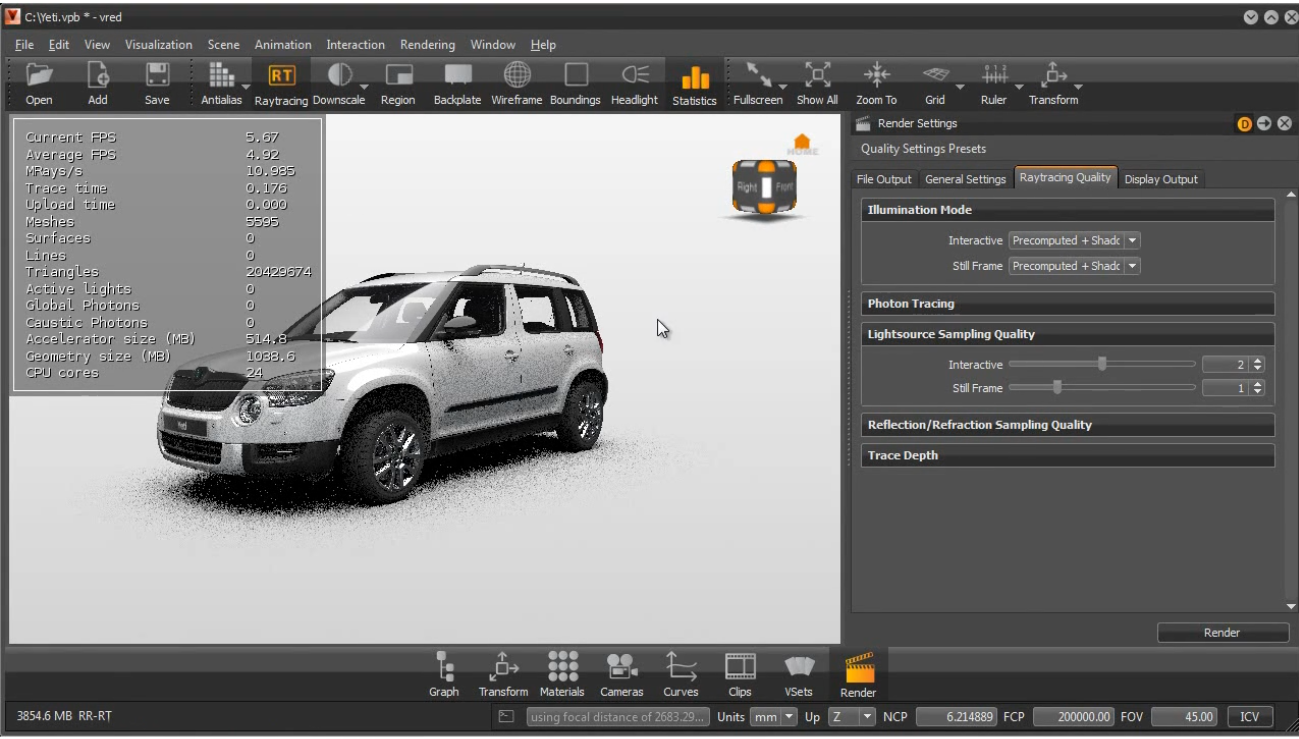Enter Fullscreen mode from the toolbar
1299x739 pixels.
coord(758,83)
